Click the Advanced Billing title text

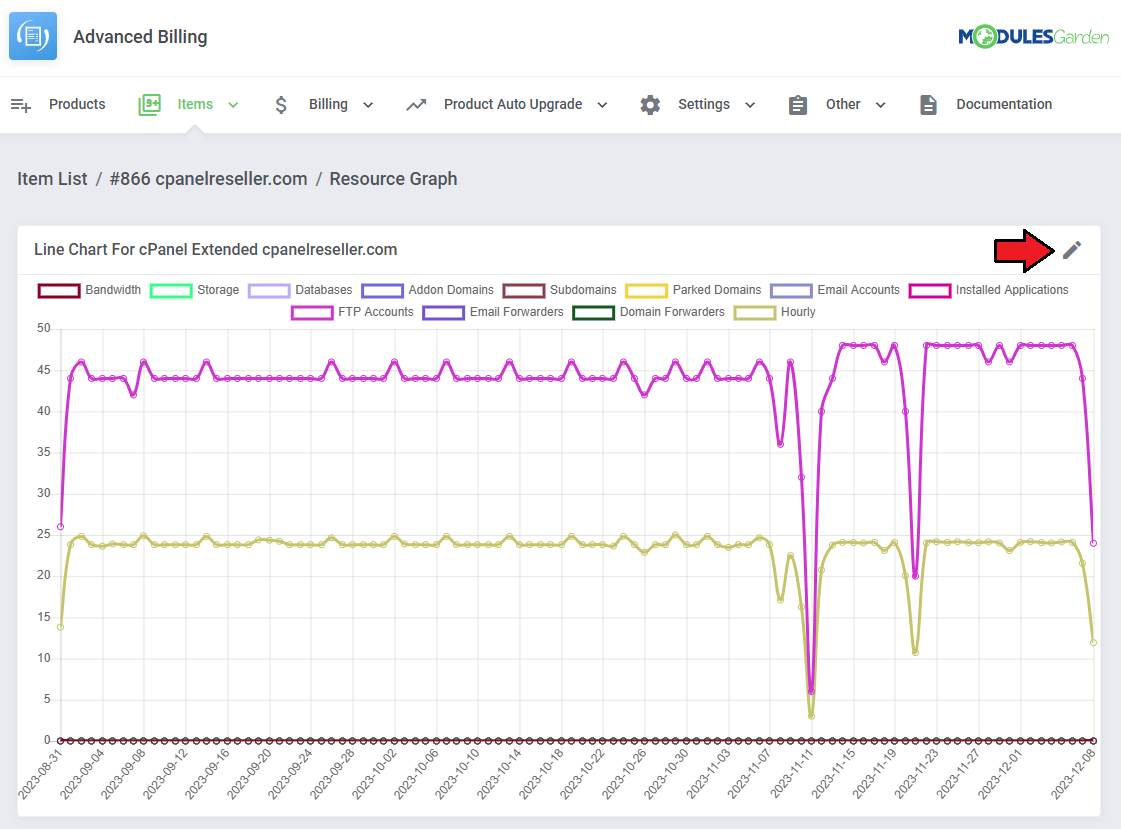pyautogui.click(x=140, y=36)
